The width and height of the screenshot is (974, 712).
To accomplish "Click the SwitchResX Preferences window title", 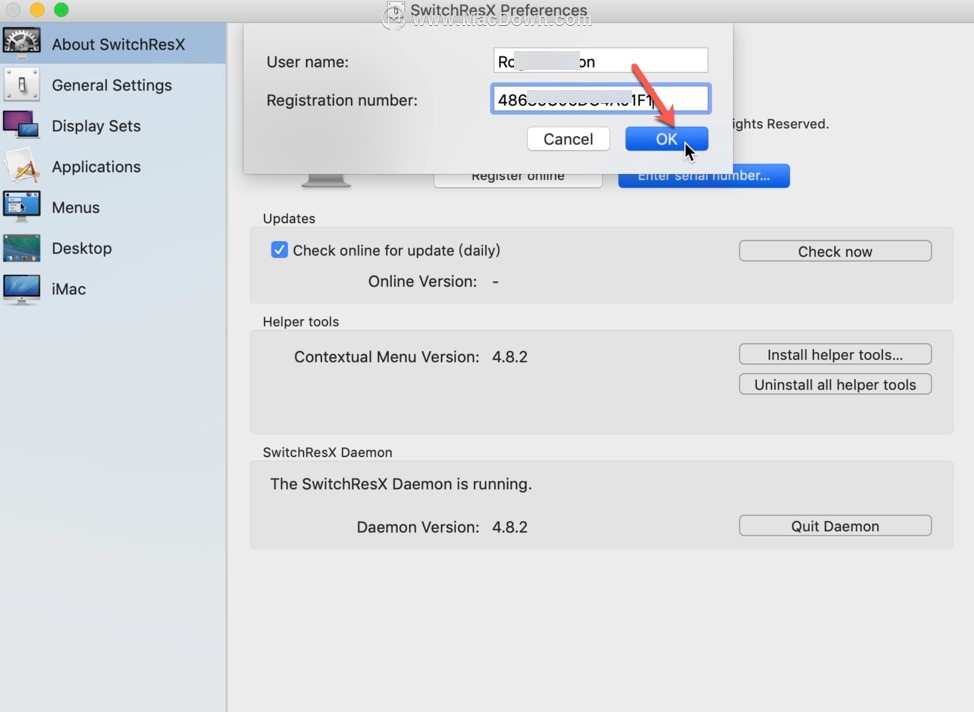I will (498, 10).
